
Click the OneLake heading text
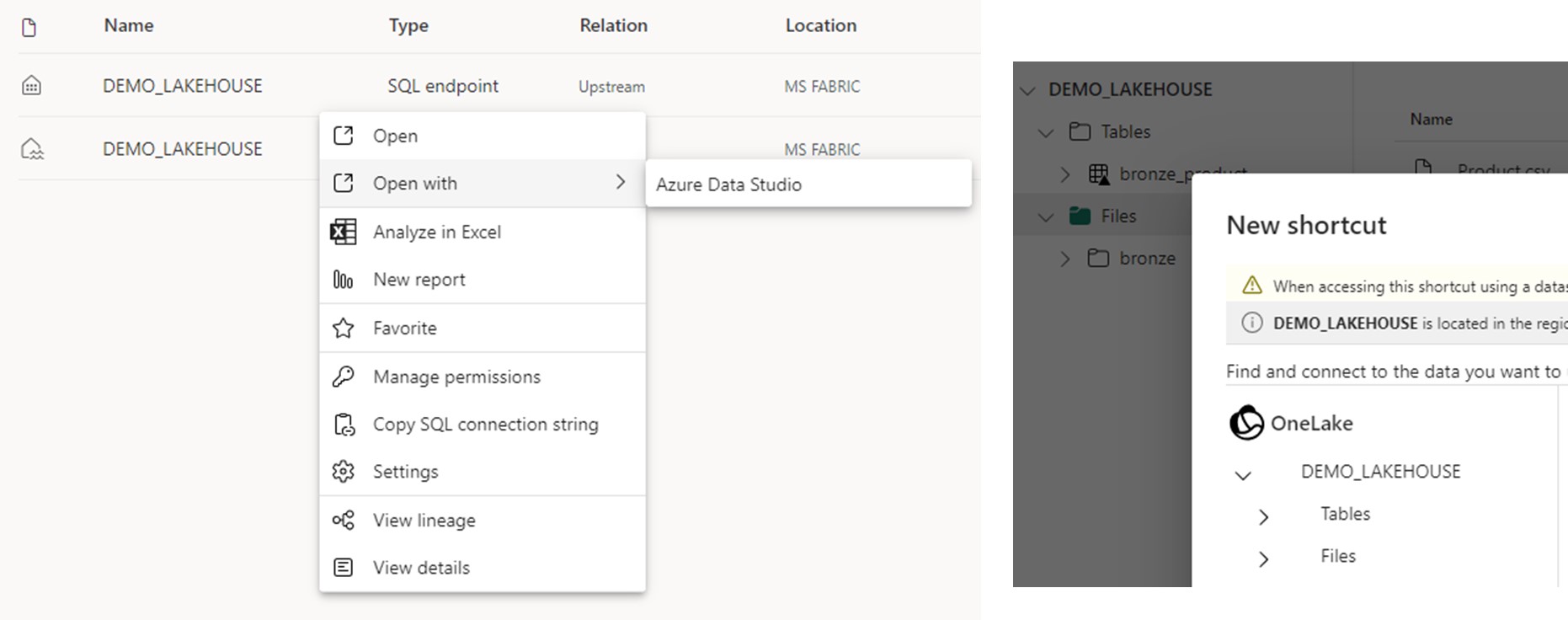coord(1311,423)
